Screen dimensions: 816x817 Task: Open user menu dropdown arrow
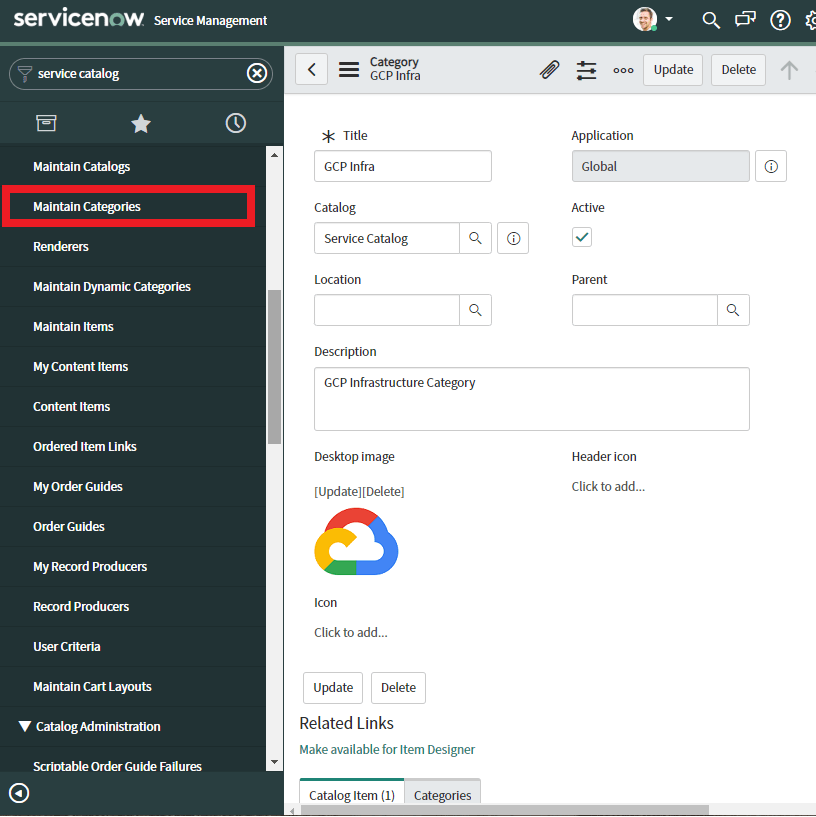[669, 19]
